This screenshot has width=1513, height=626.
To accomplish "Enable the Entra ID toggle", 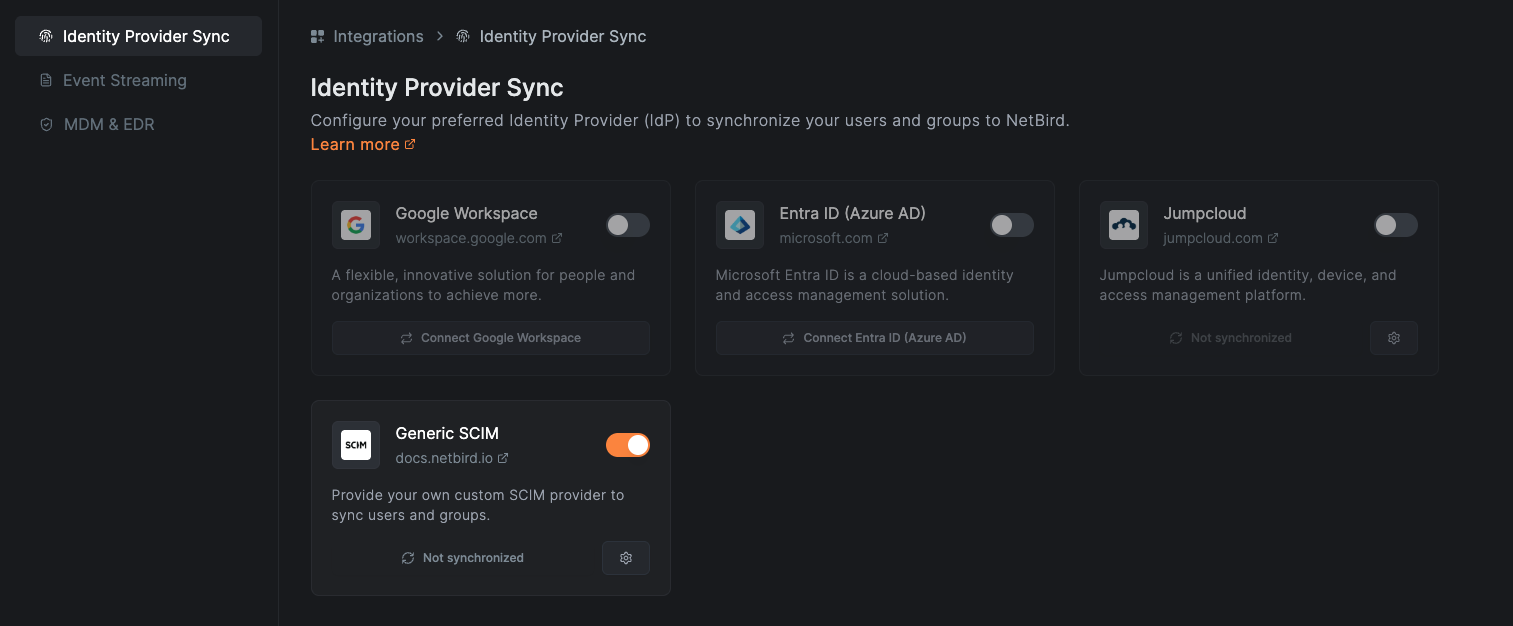I will [1011, 225].
